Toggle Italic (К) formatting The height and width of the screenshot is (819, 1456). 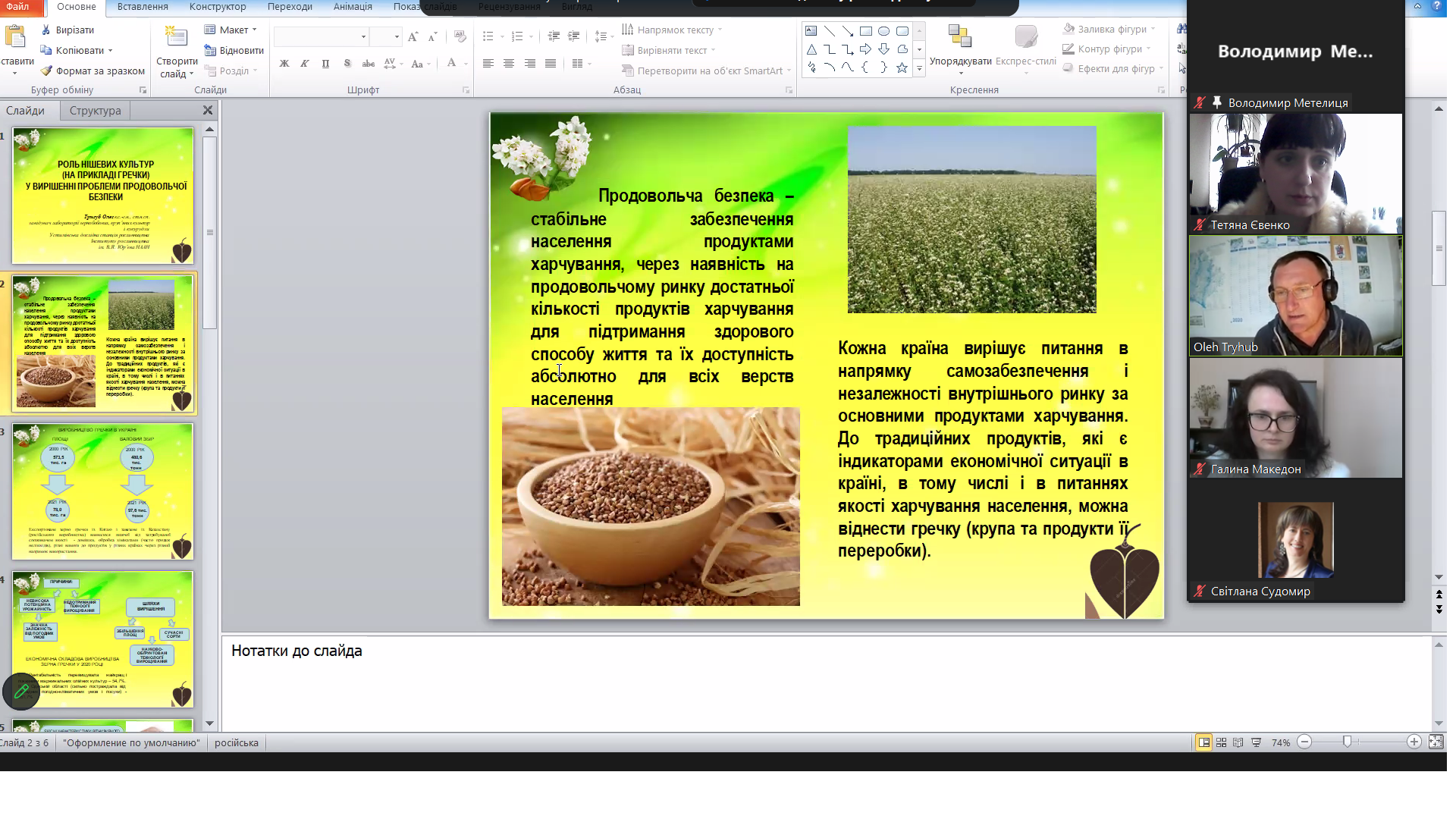[305, 64]
